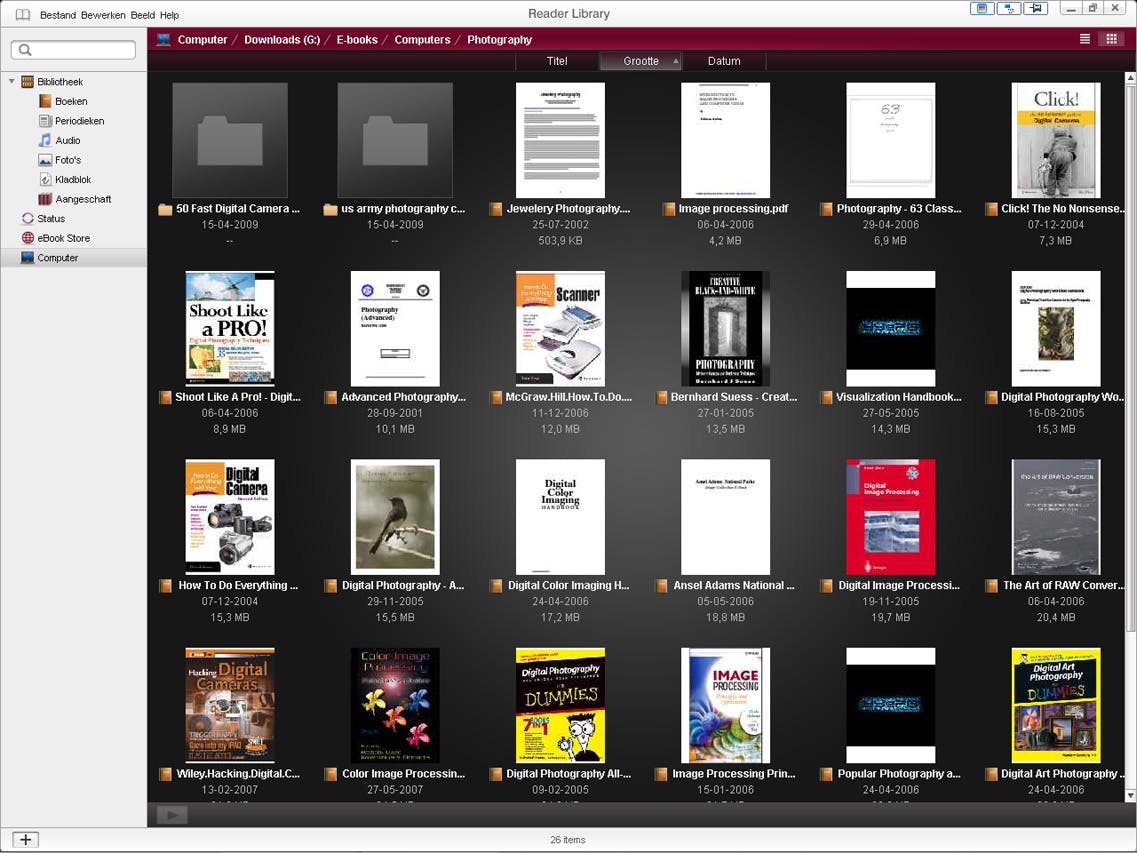Click the scrollbar down arrow
1137x853 pixels.
click(1130, 796)
